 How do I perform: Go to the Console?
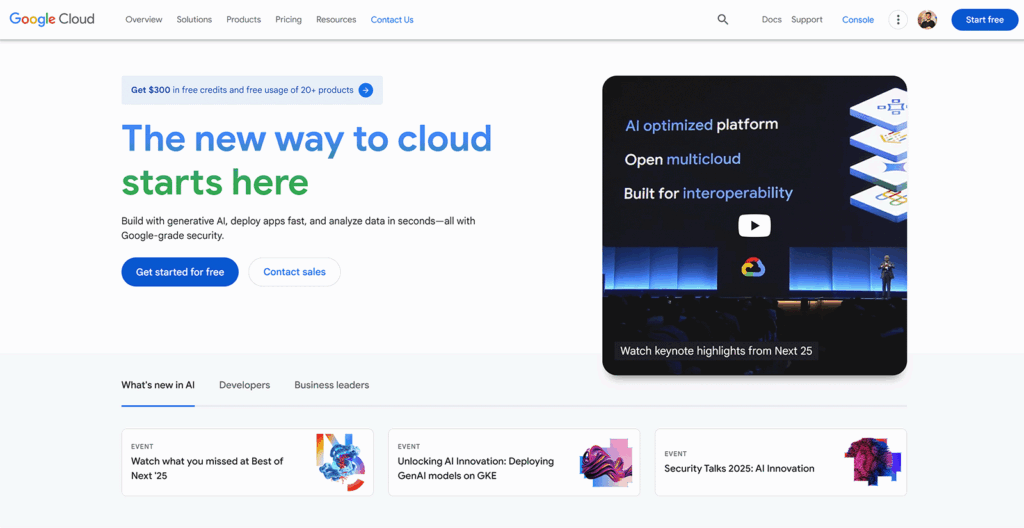point(857,20)
